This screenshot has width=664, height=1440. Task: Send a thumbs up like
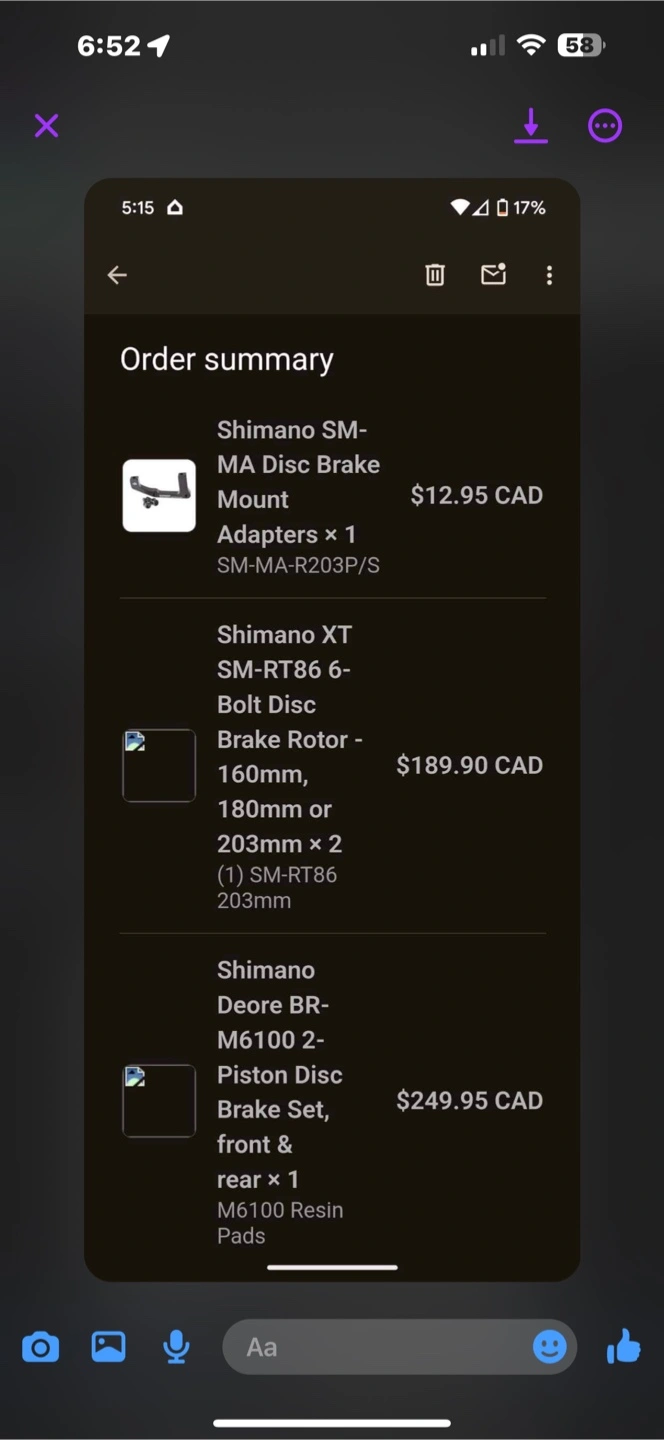pyautogui.click(x=624, y=1346)
